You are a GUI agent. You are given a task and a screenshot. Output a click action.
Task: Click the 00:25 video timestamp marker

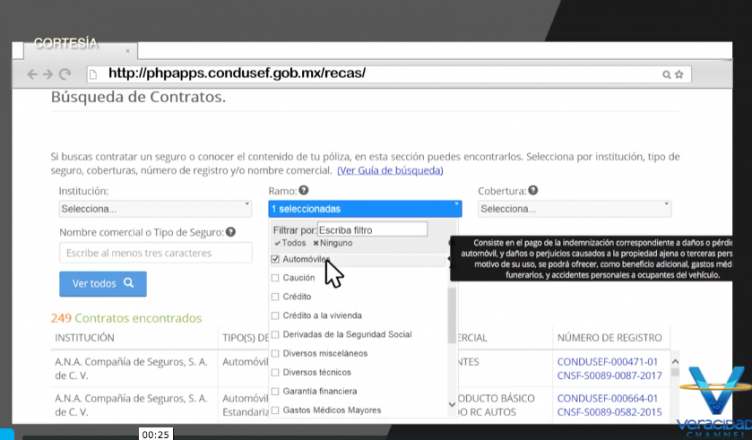click(x=155, y=434)
